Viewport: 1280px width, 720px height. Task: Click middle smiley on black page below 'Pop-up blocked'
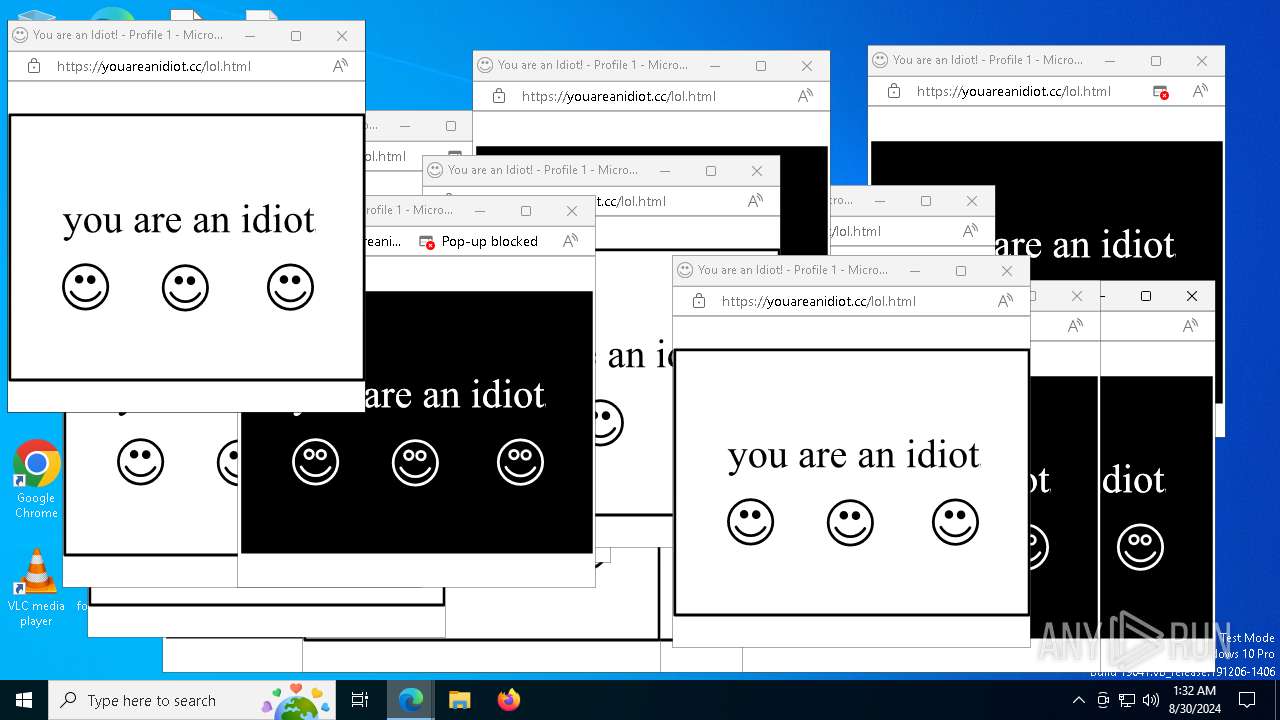tap(415, 462)
